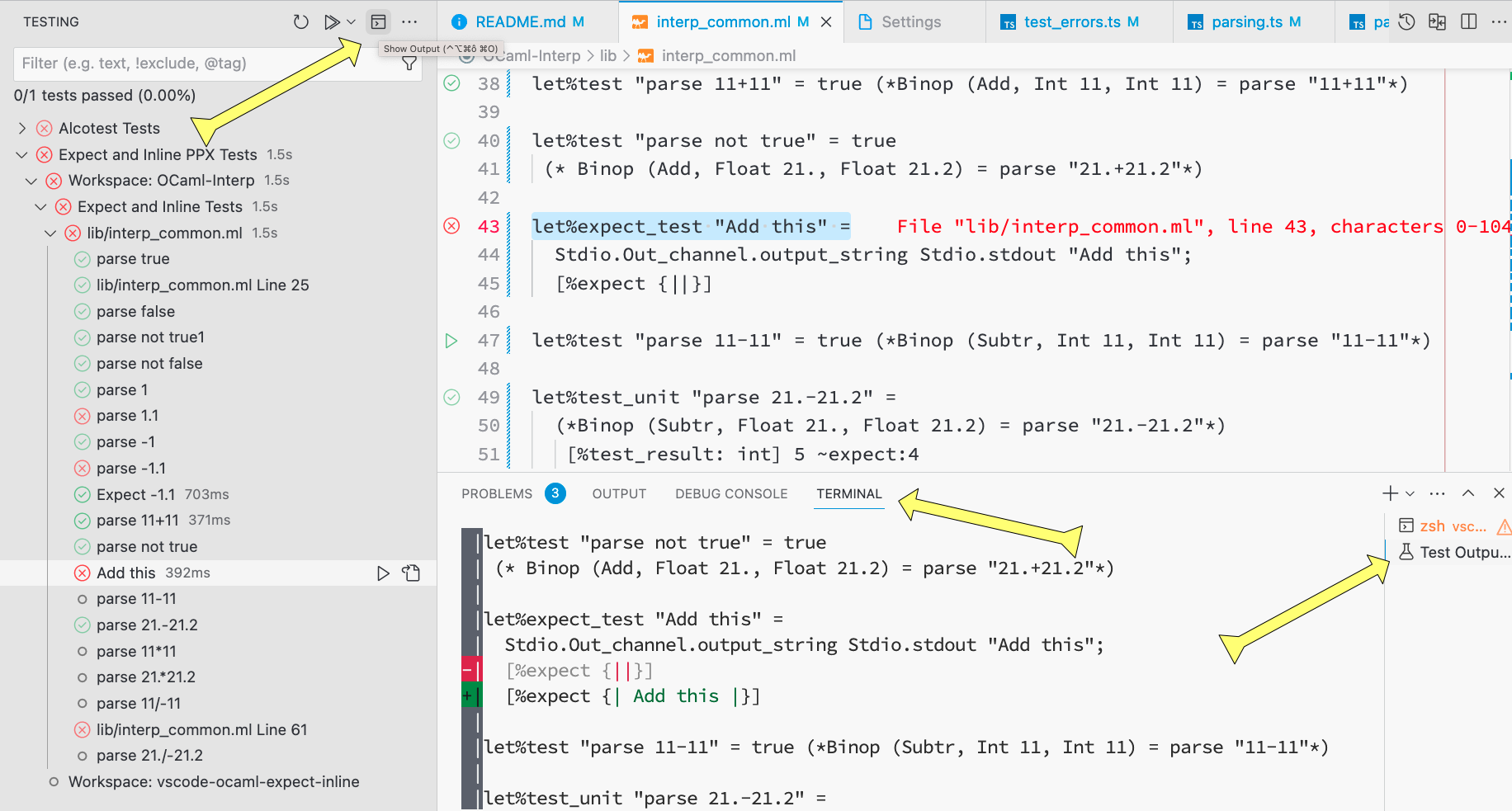Click the run gutter icon at line 47
Image resolution: width=1512 pixels, height=811 pixels.
coord(451,340)
